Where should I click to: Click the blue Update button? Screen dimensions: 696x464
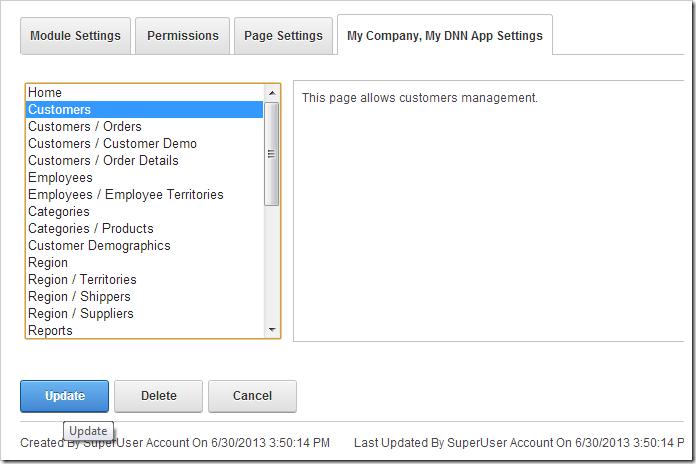pyautogui.click(x=64, y=396)
